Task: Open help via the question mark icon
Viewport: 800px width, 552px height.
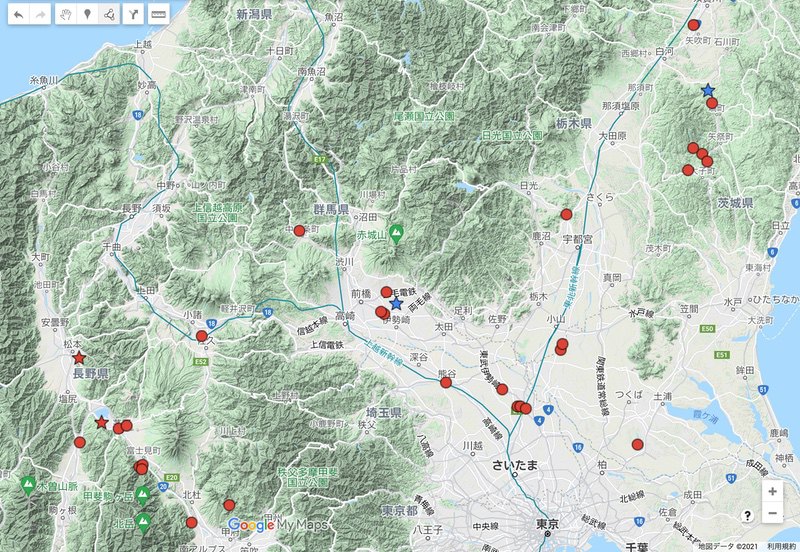Action: coord(747,514)
